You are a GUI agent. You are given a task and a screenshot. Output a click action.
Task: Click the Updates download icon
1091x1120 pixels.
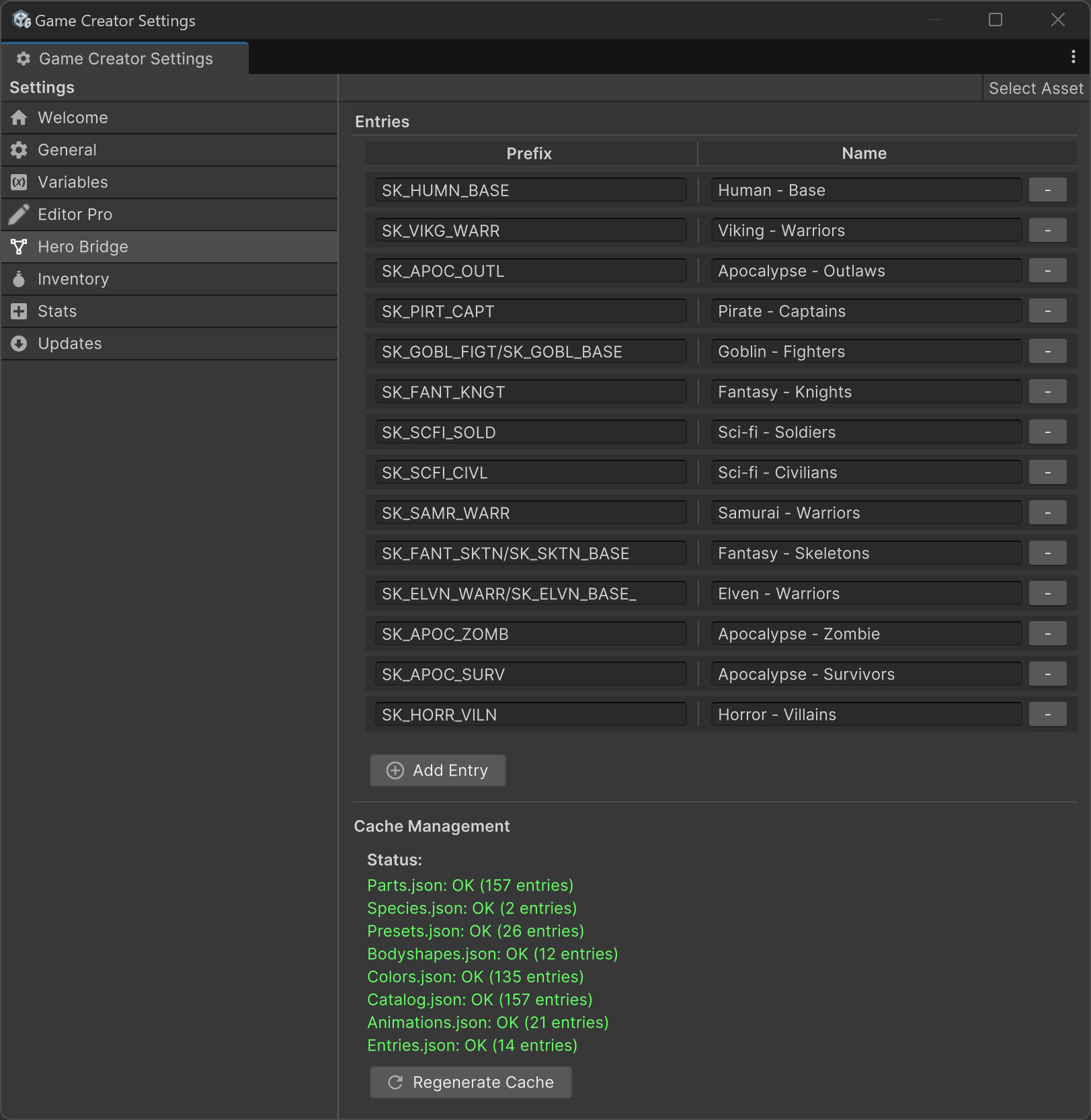(19, 344)
